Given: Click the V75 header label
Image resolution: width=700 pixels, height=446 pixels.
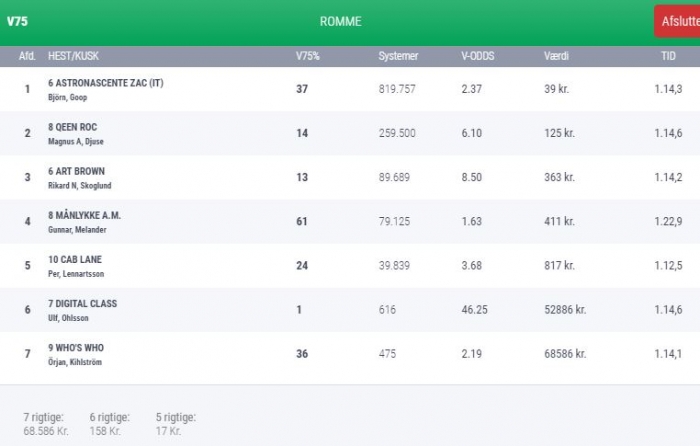Looking at the screenshot, I should (x=17, y=22).
